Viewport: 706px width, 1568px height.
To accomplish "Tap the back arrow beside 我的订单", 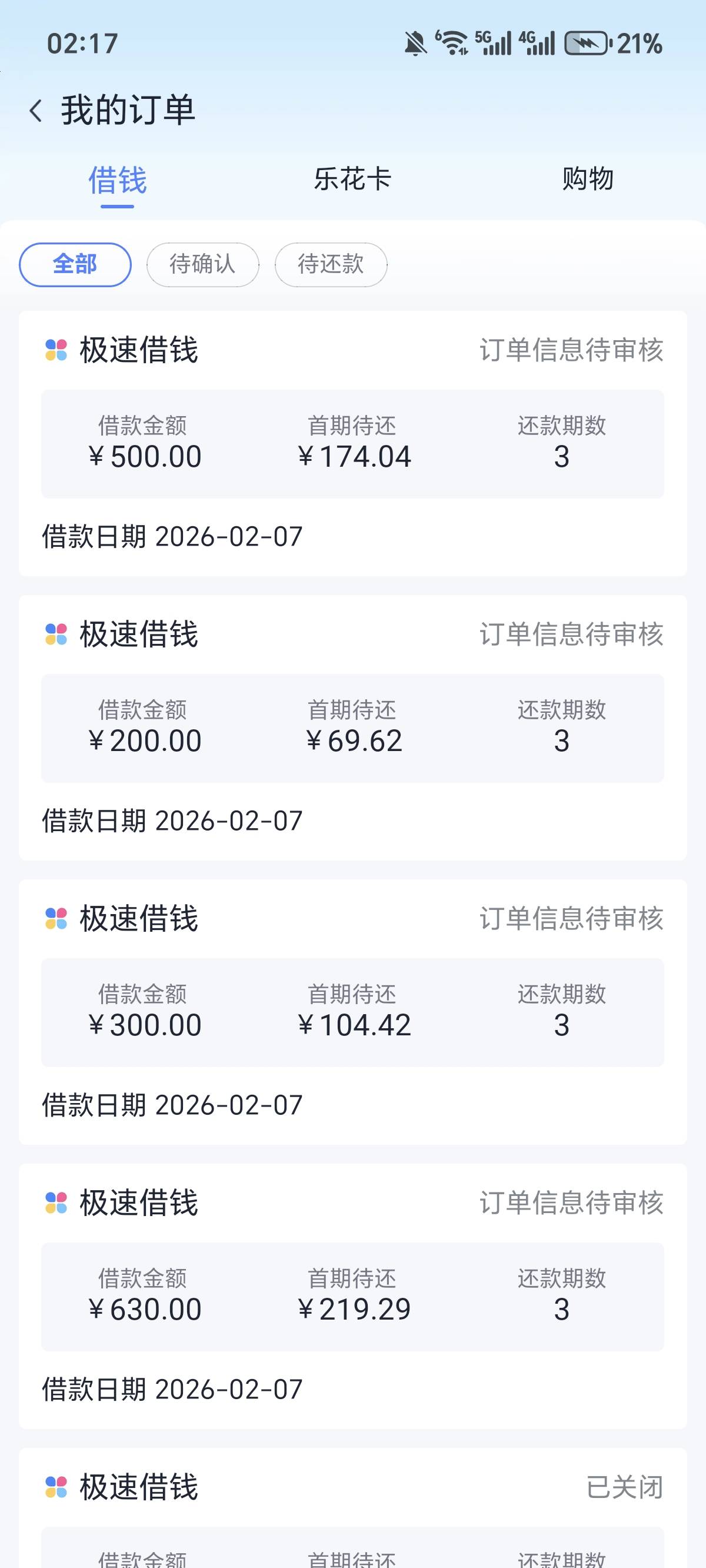I will pyautogui.click(x=36, y=111).
